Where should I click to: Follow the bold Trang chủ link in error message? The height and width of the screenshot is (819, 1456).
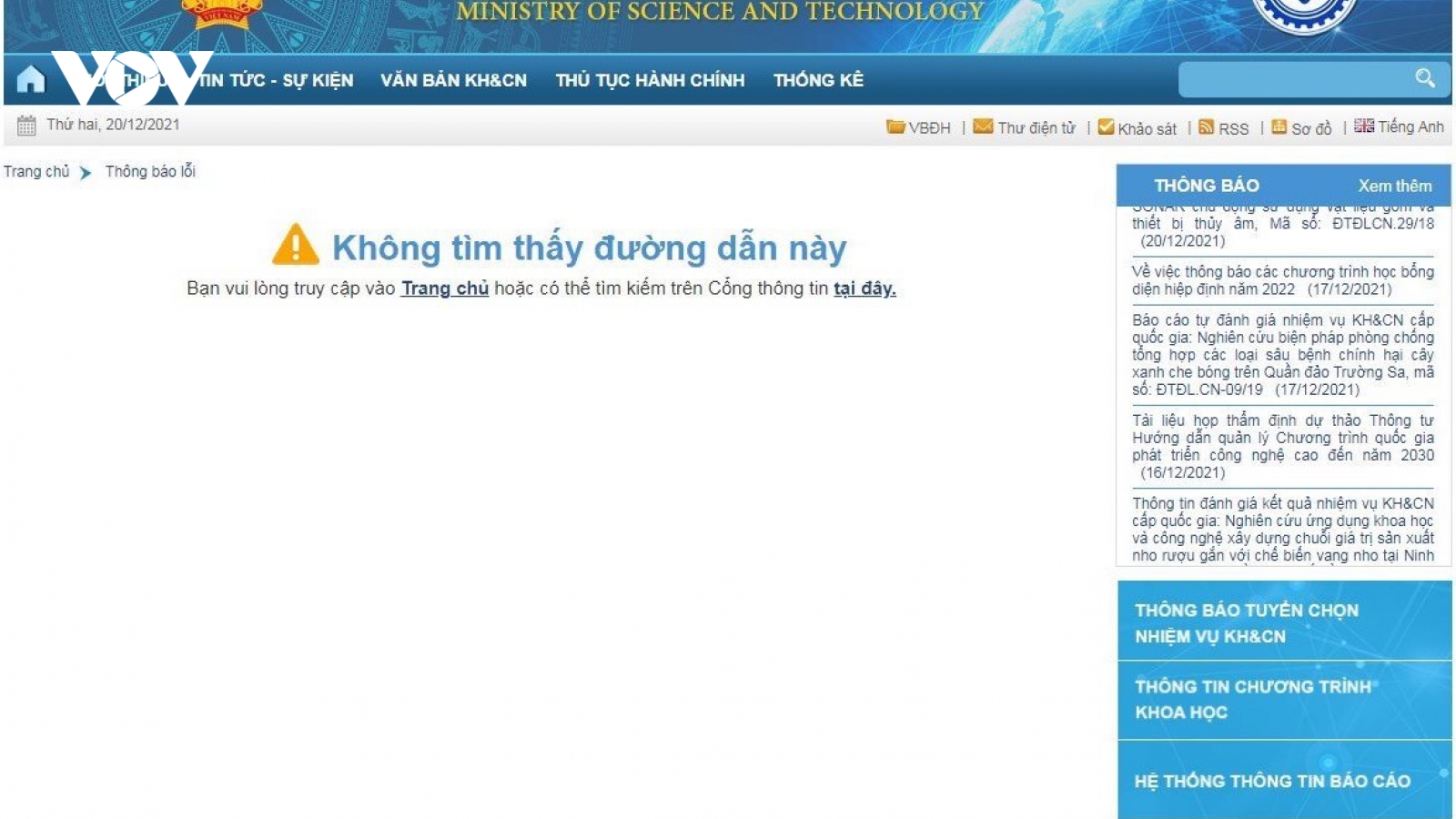(445, 288)
